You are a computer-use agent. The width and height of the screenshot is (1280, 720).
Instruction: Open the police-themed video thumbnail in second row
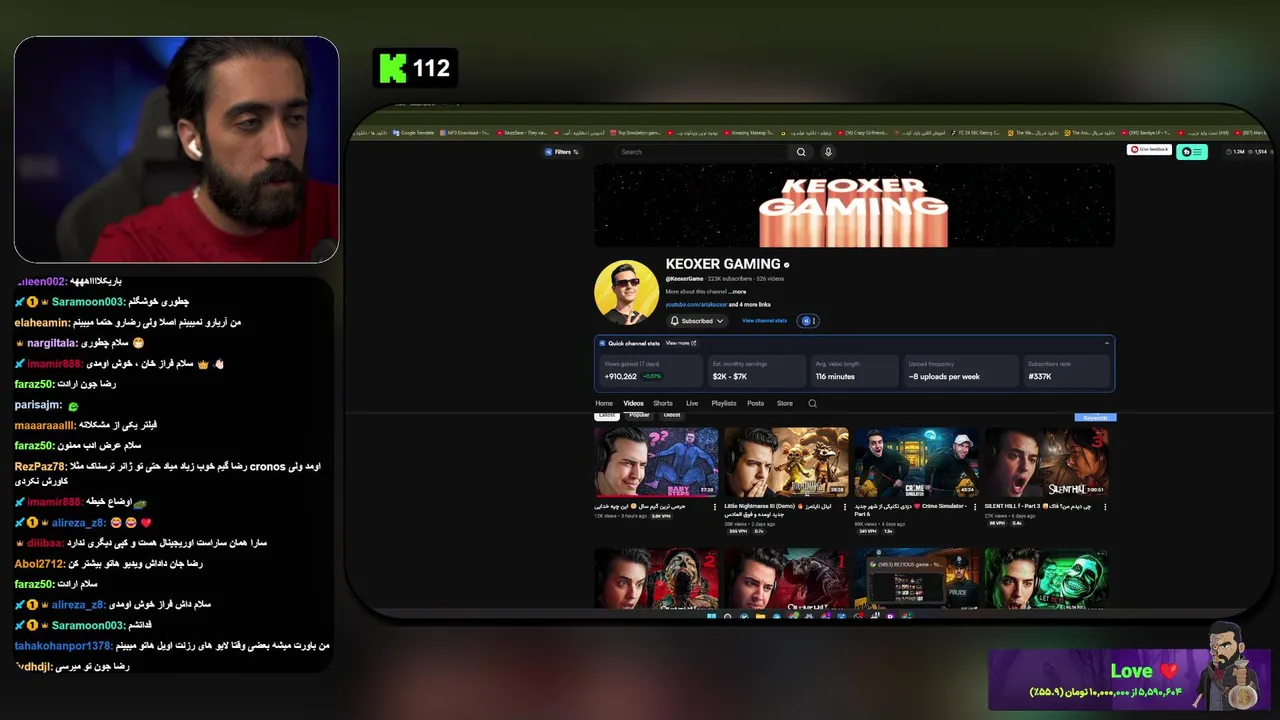pyautogui.click(x=916, y=578)
